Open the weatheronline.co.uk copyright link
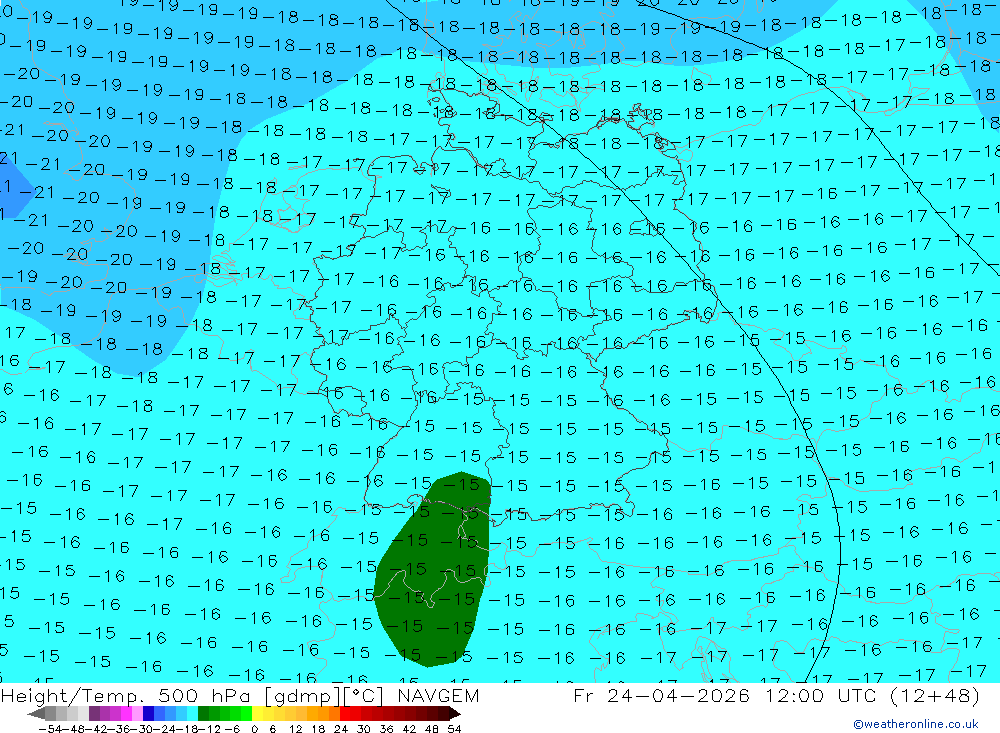The height and width of the screenshot is (733, 1000). point(916,724)
